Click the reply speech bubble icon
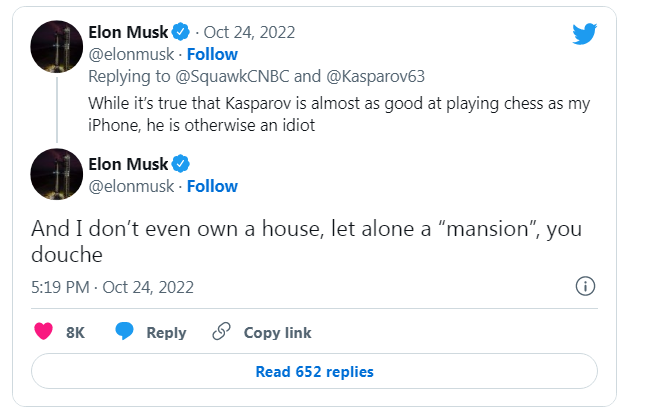This screenshot has width=646, height=419. pyautogui.click(x=124, y=332)
